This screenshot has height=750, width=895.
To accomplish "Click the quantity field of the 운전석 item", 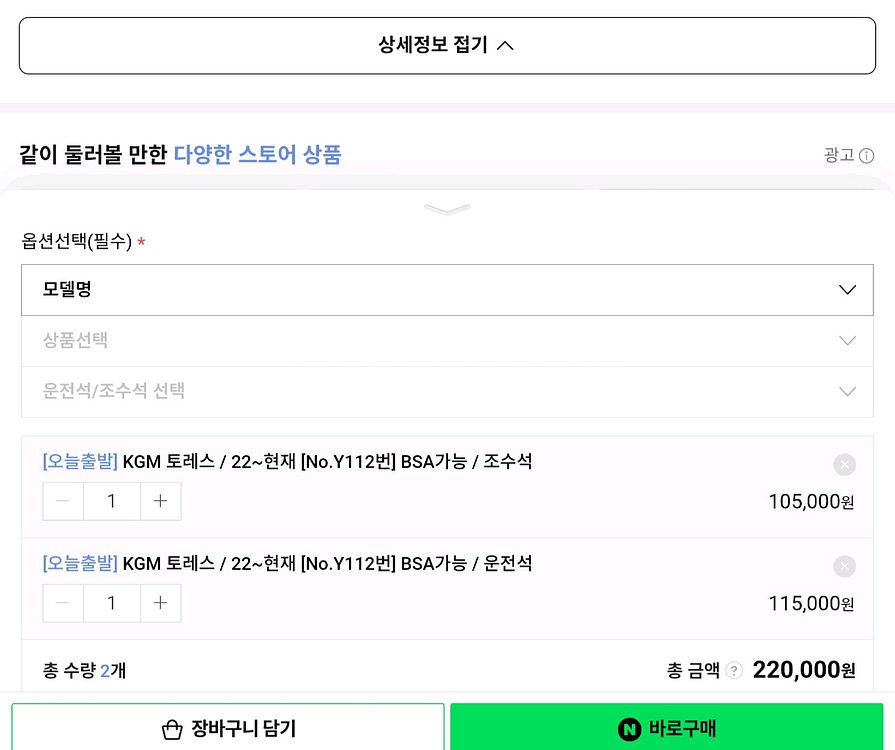I will coord(111,603).
